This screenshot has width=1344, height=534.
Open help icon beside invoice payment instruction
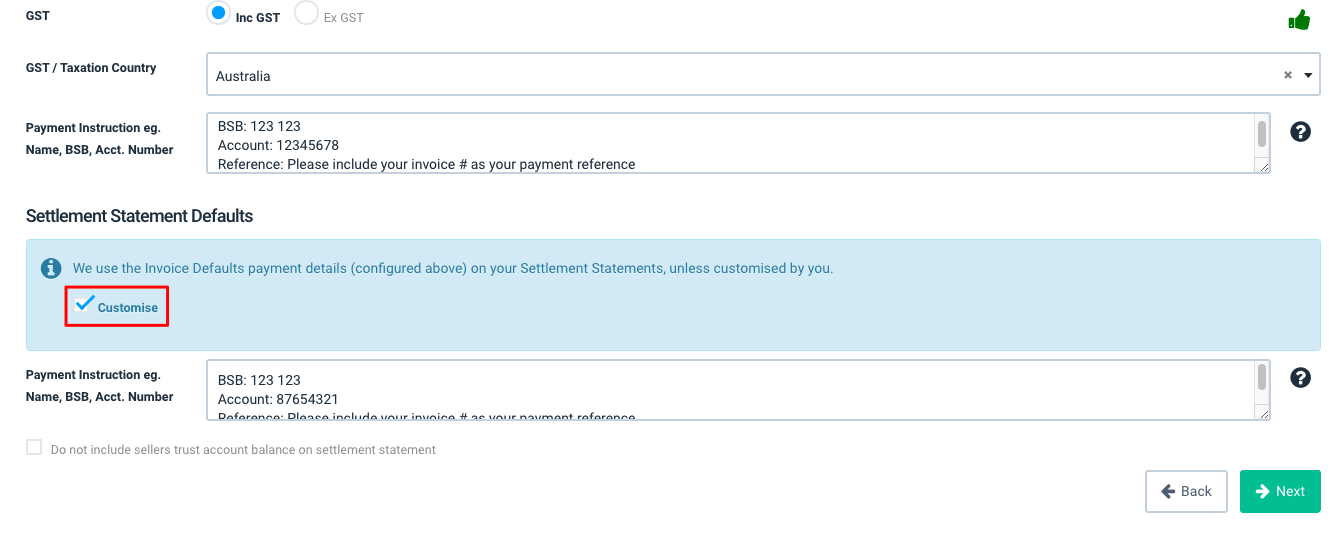click(x=1300, y=131)
